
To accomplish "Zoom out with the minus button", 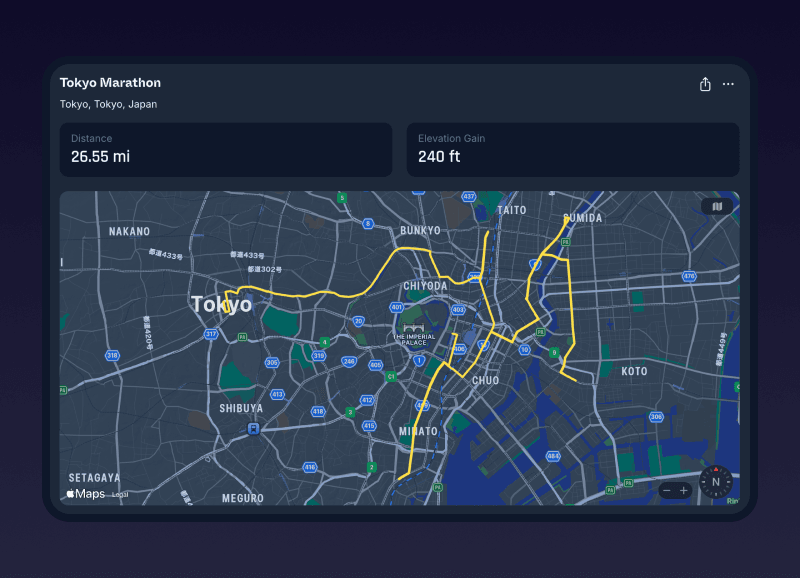I will (667, 490).
